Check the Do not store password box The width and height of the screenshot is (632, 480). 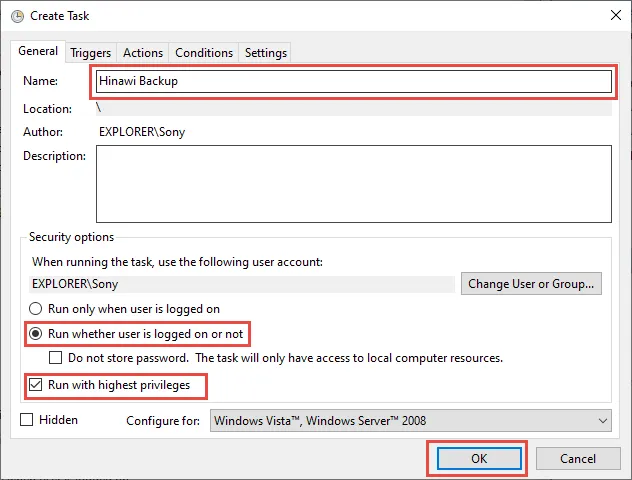[x=57, y=357]
